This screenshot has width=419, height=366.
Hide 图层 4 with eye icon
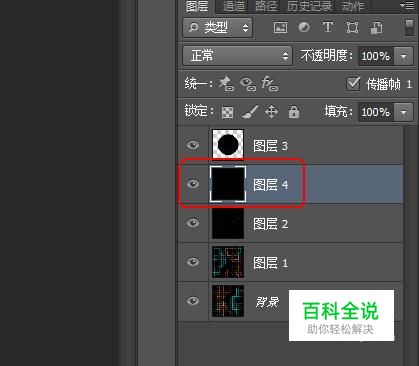[x=193, y=184]
